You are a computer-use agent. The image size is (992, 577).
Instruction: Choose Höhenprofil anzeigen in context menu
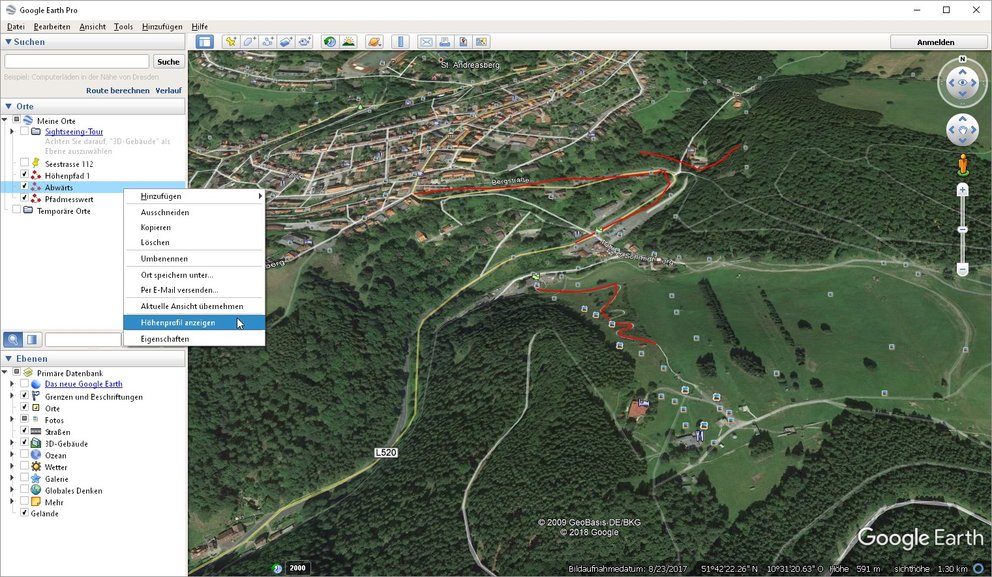point(194,323)
